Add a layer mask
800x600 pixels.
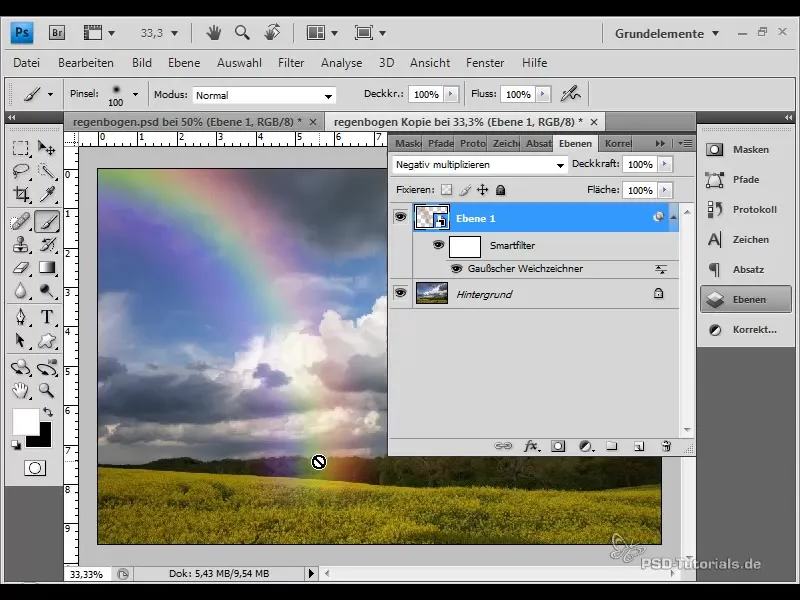tap(558, 446)
